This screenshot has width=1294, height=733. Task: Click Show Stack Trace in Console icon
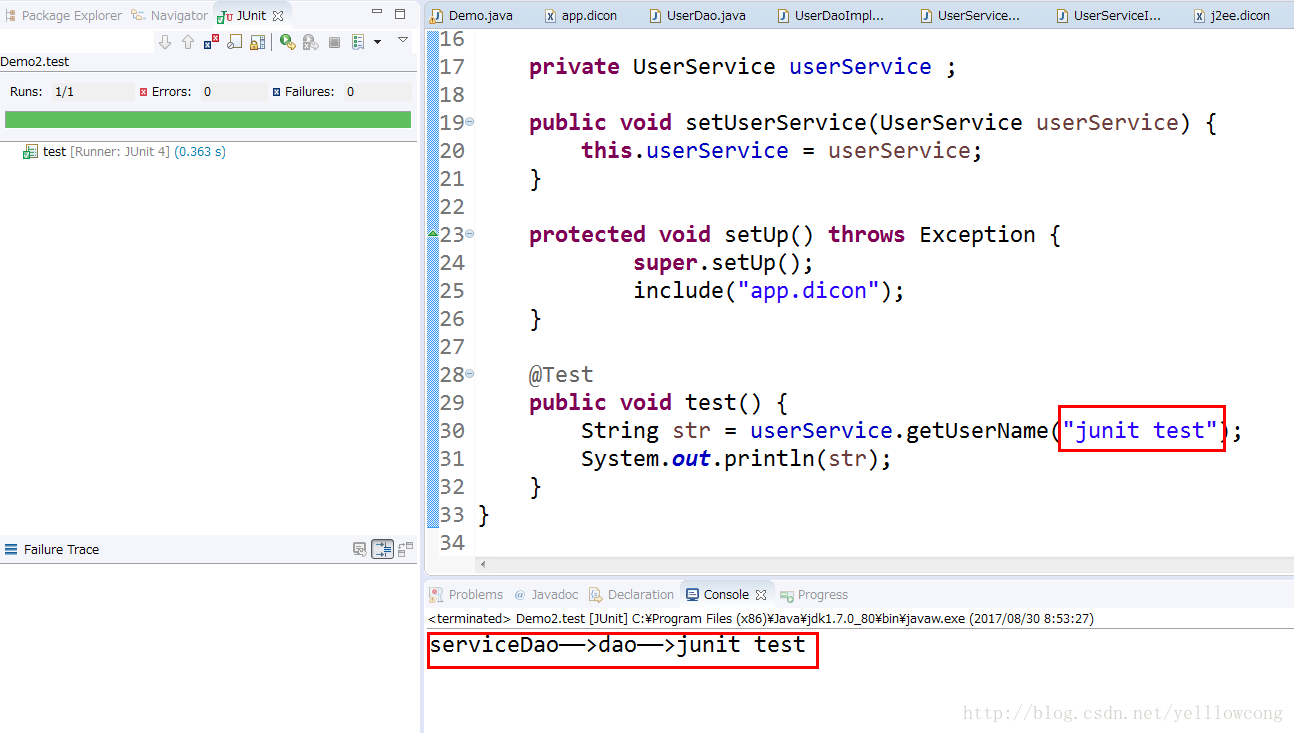[360, 549]
